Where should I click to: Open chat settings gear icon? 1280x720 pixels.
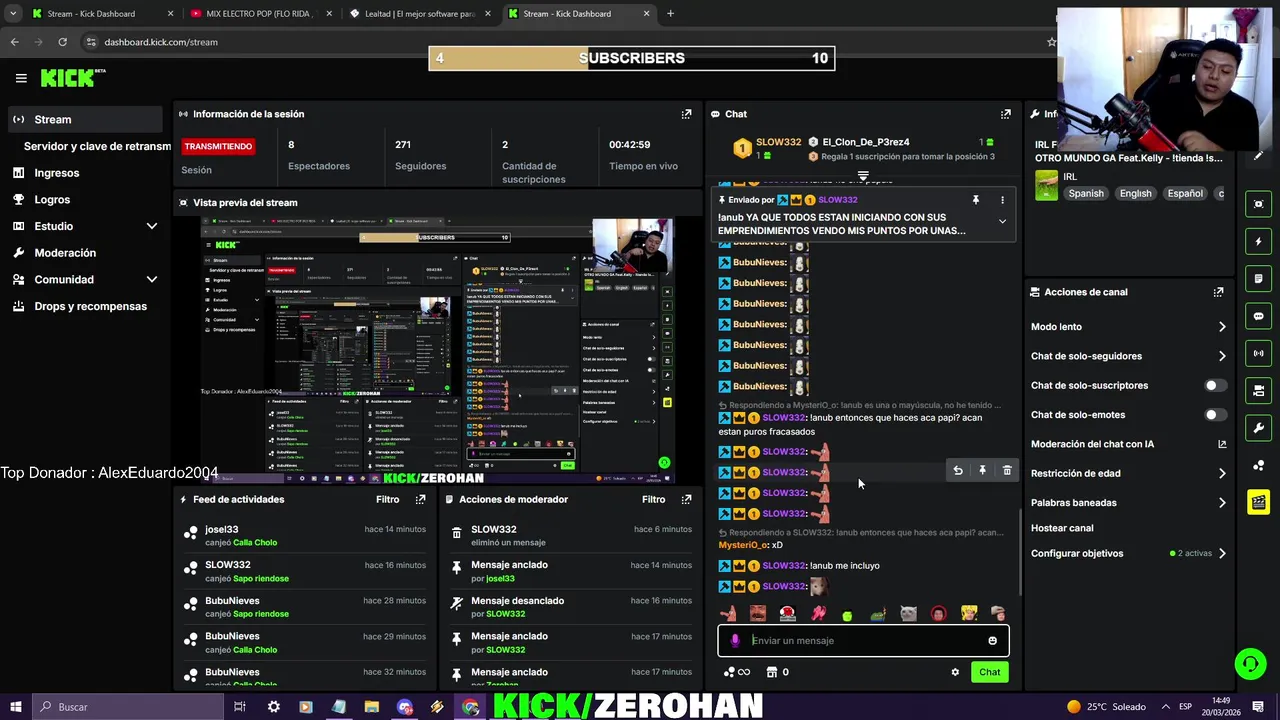coord(955,672)
